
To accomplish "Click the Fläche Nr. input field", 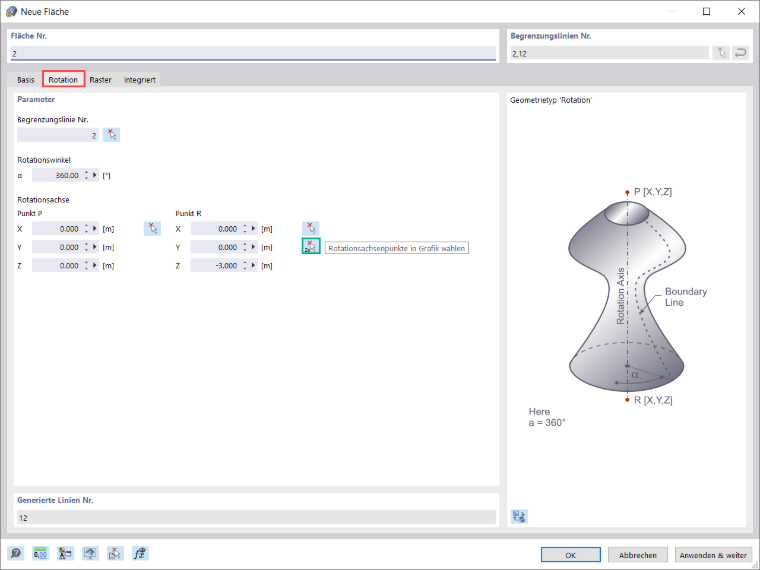I will click(253, 53).
